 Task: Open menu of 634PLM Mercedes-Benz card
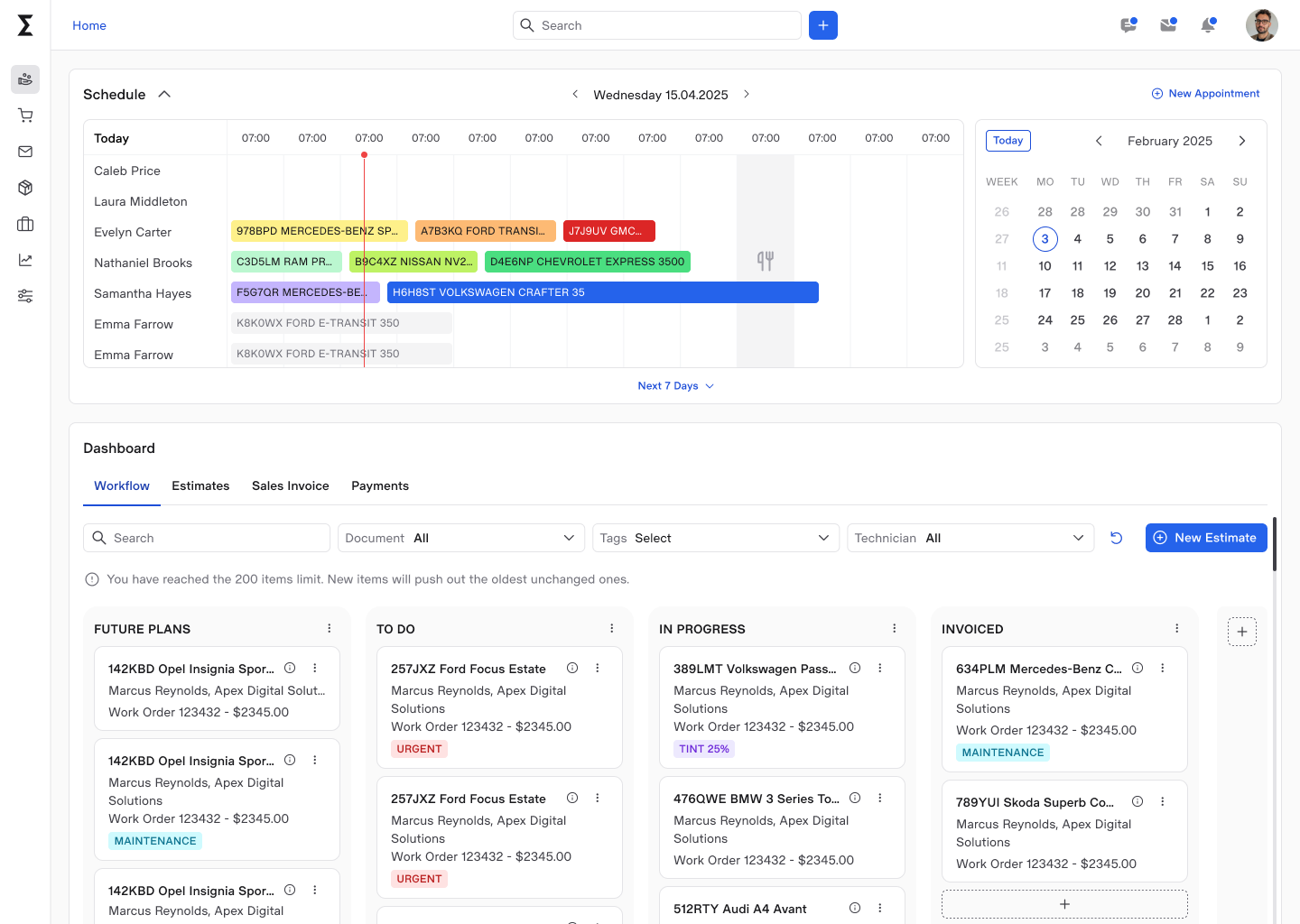point(1163,668)
